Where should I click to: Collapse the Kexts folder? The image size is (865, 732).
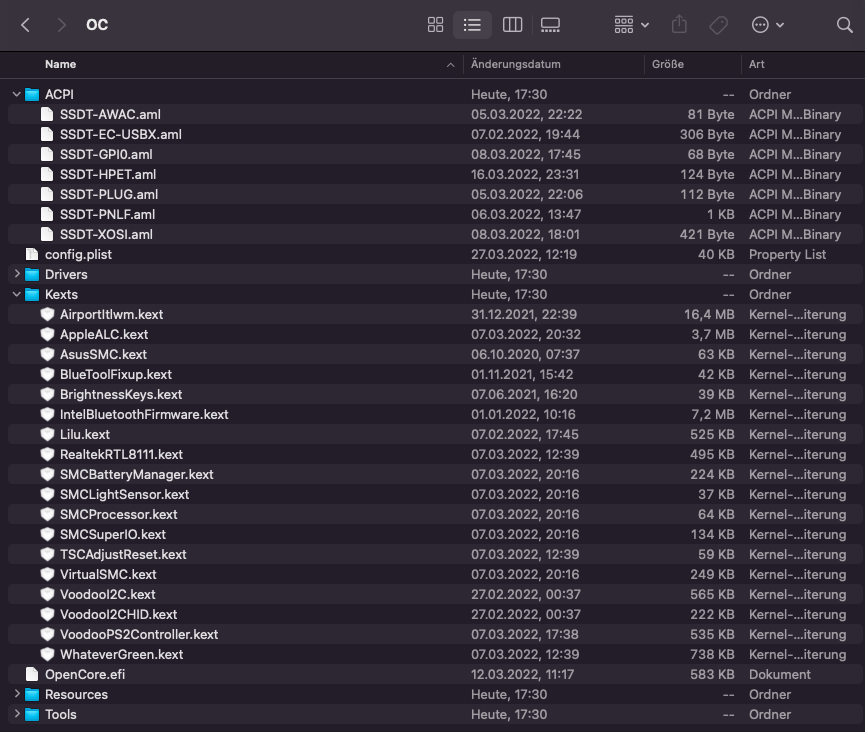(x=17, y=295)
